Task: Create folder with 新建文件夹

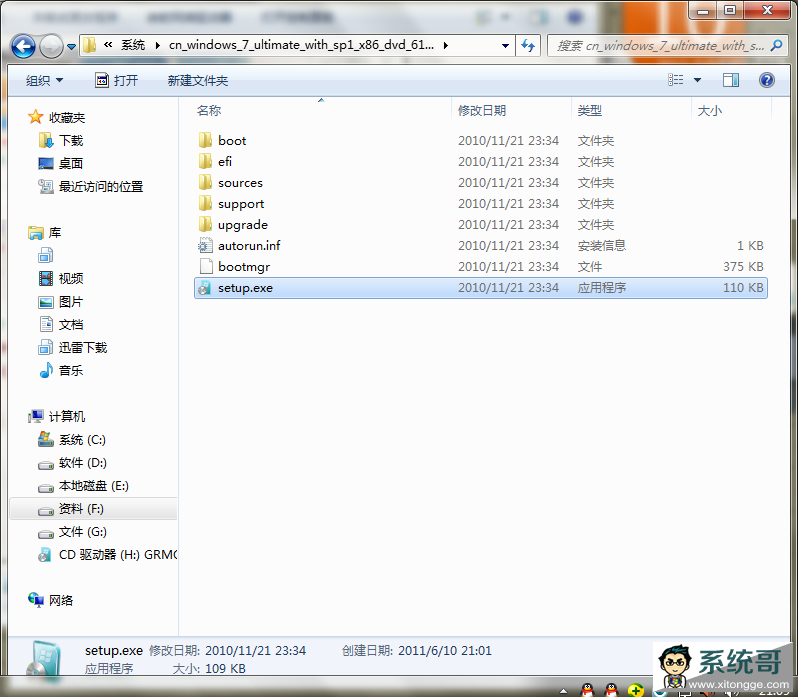Action: [198, 80]
